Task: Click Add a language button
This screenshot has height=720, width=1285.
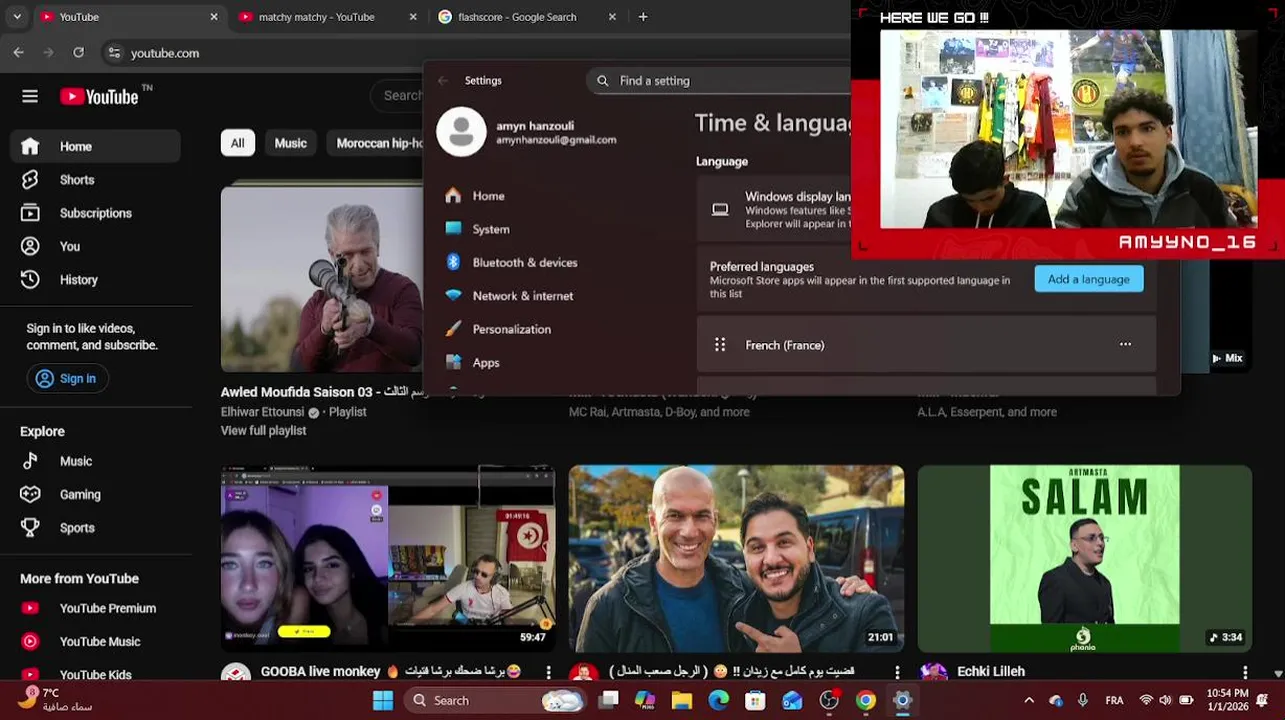Action: pos(1088,279)
